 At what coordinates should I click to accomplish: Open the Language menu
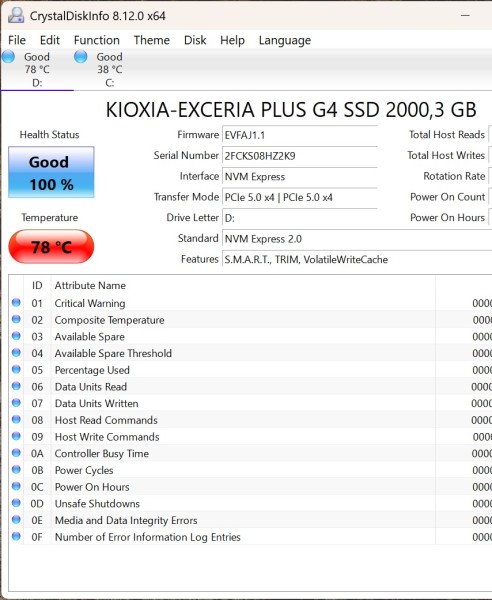coord(285,41)
